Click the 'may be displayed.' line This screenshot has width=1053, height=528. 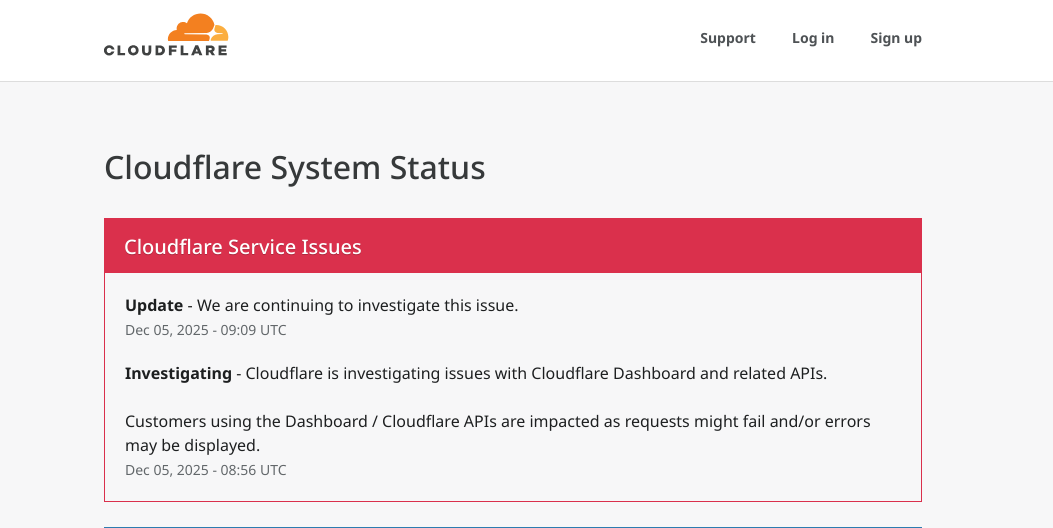(x=192, y=445)
